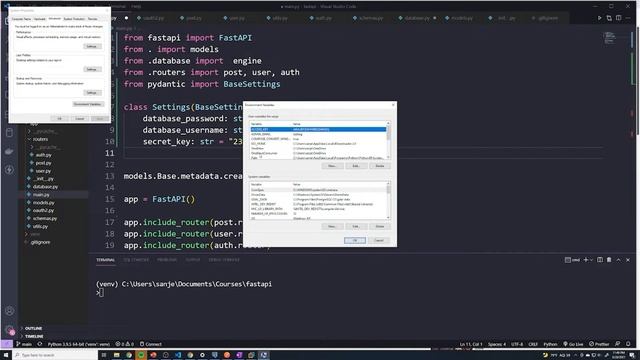The width and height of the screenshot is (640, 360).
Task: Collapse the routers folder
Action: click(x=40, y=139)
